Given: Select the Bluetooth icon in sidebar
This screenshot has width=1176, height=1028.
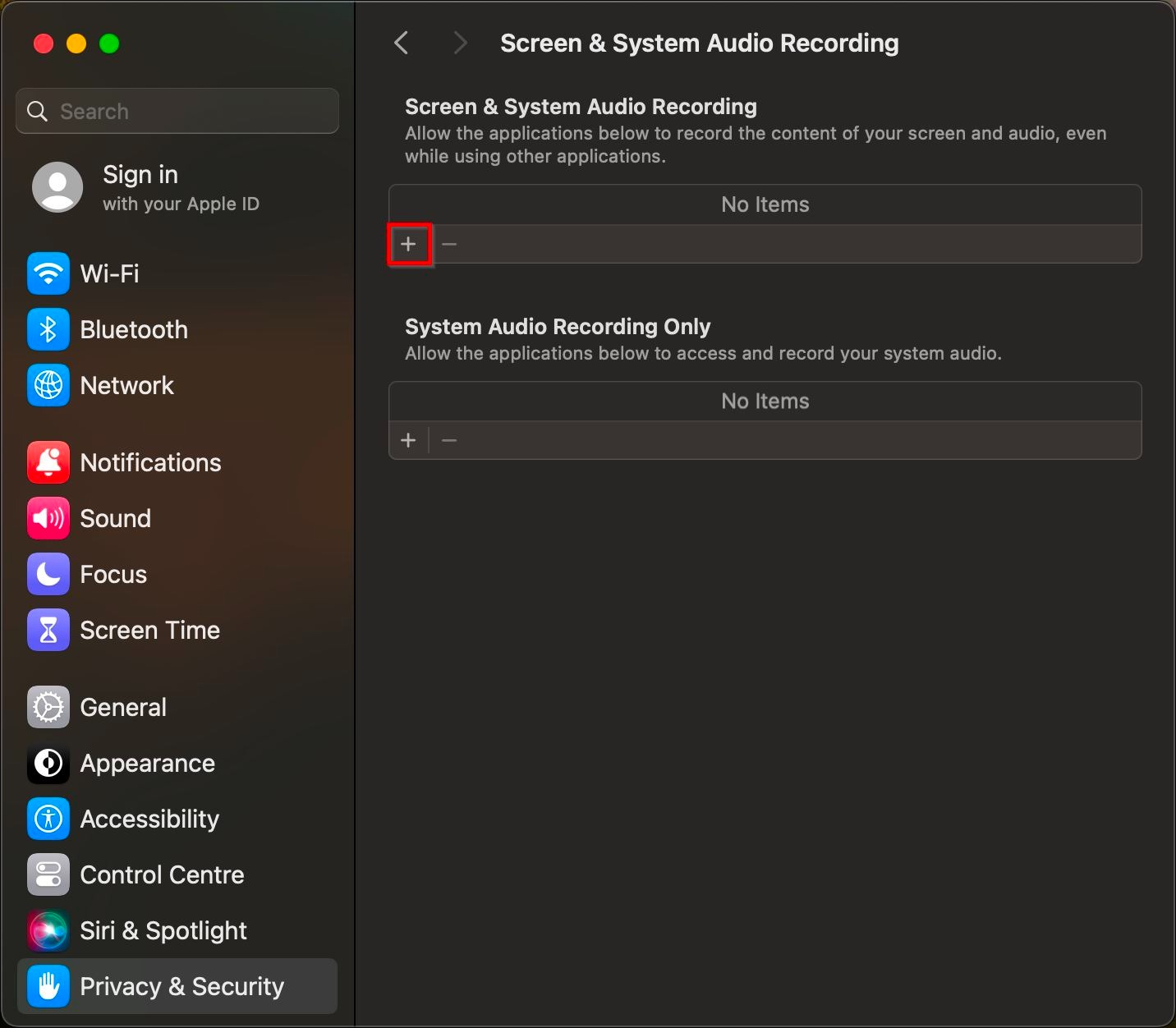Looking at the screenshot, I should coord(48,329).
